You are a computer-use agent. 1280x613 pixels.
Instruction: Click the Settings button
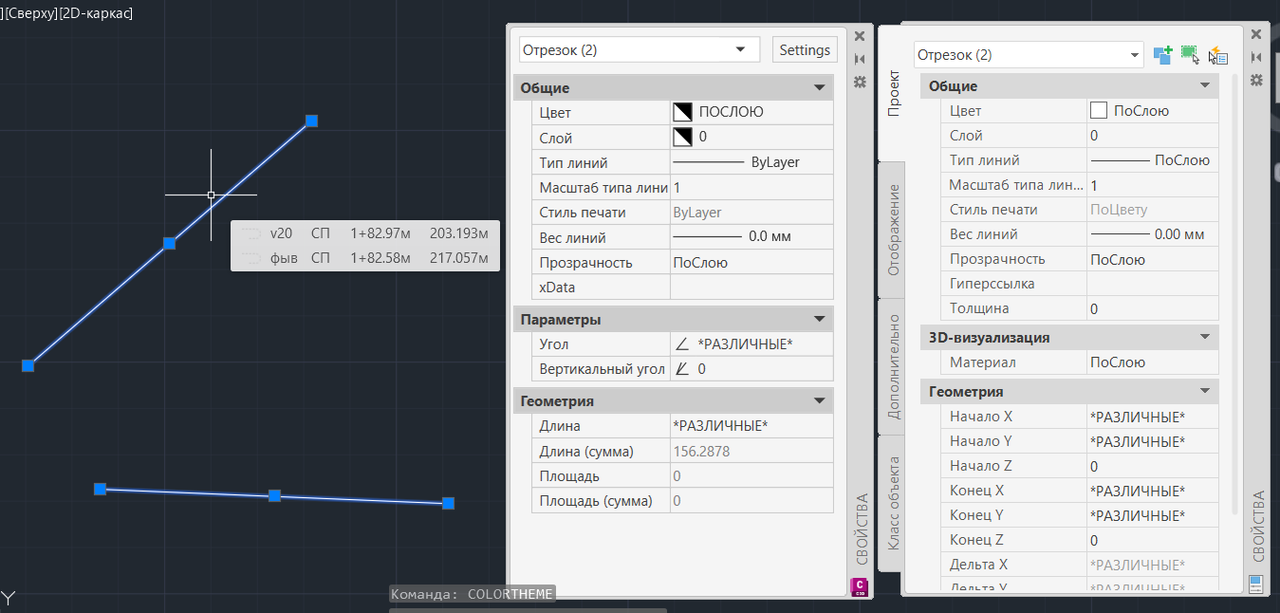pos(805,50)
